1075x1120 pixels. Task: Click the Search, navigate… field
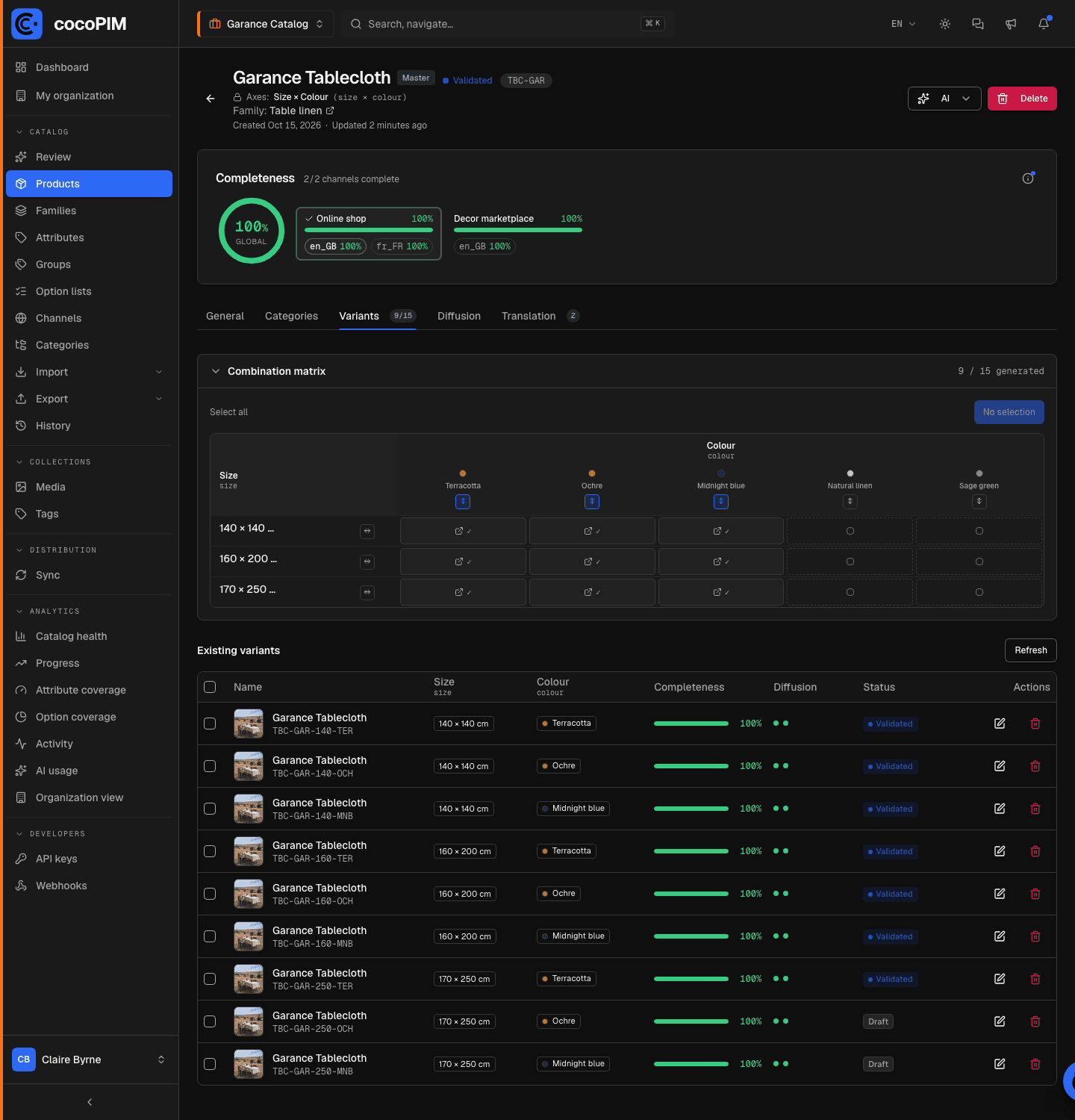[x=508, y=24]
